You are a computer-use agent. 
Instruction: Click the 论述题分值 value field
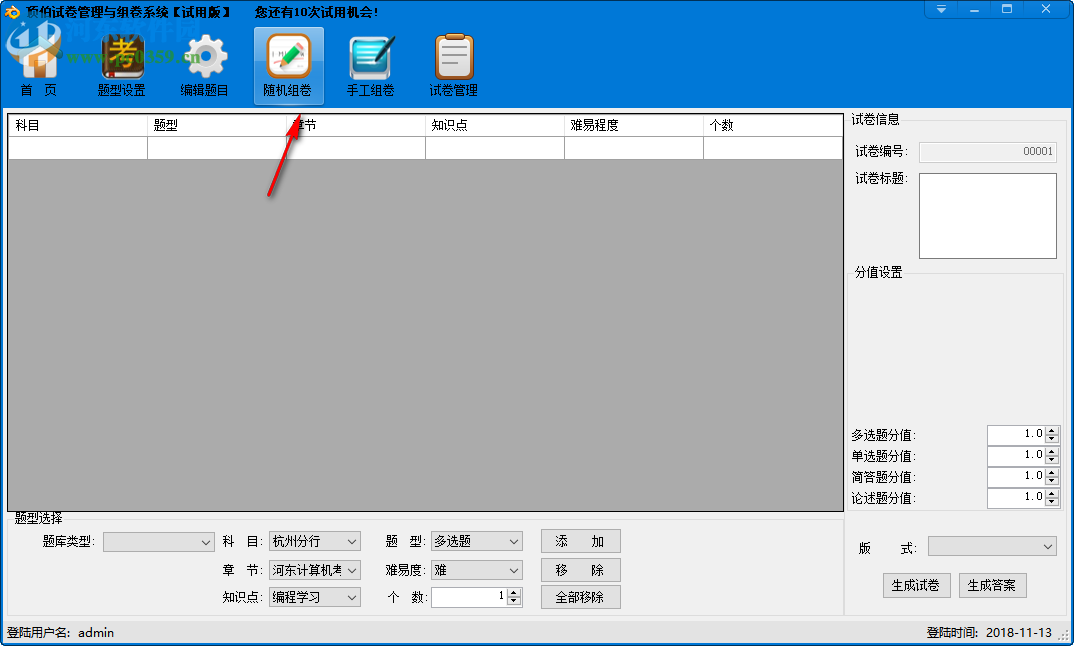[x=1016, y=498]
